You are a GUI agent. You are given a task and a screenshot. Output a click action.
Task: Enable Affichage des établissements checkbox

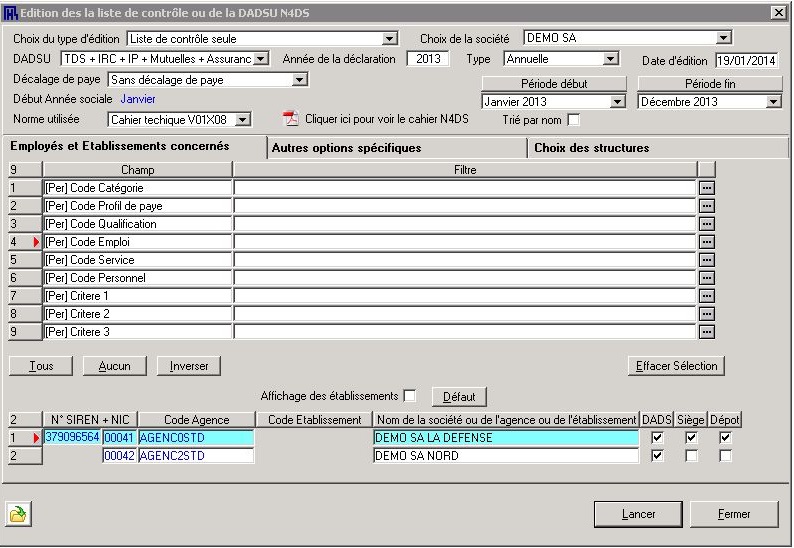(409, 396)
